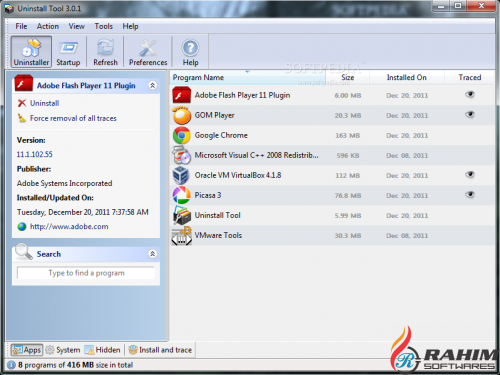Select the VMware Tools icon
The image size is (500, 375).
coord(181,235)
